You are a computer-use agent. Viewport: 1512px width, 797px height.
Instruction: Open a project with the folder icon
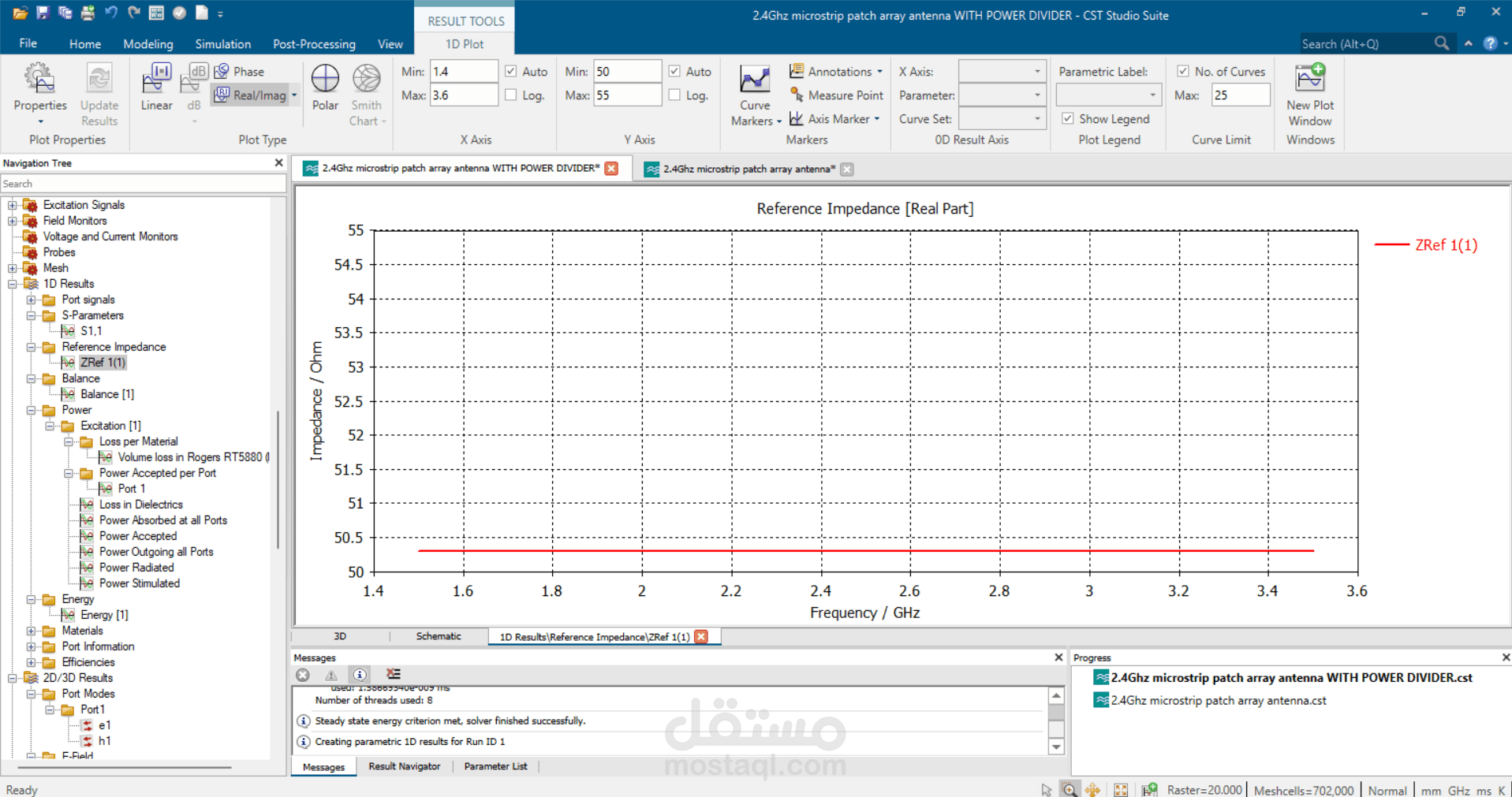20,13
